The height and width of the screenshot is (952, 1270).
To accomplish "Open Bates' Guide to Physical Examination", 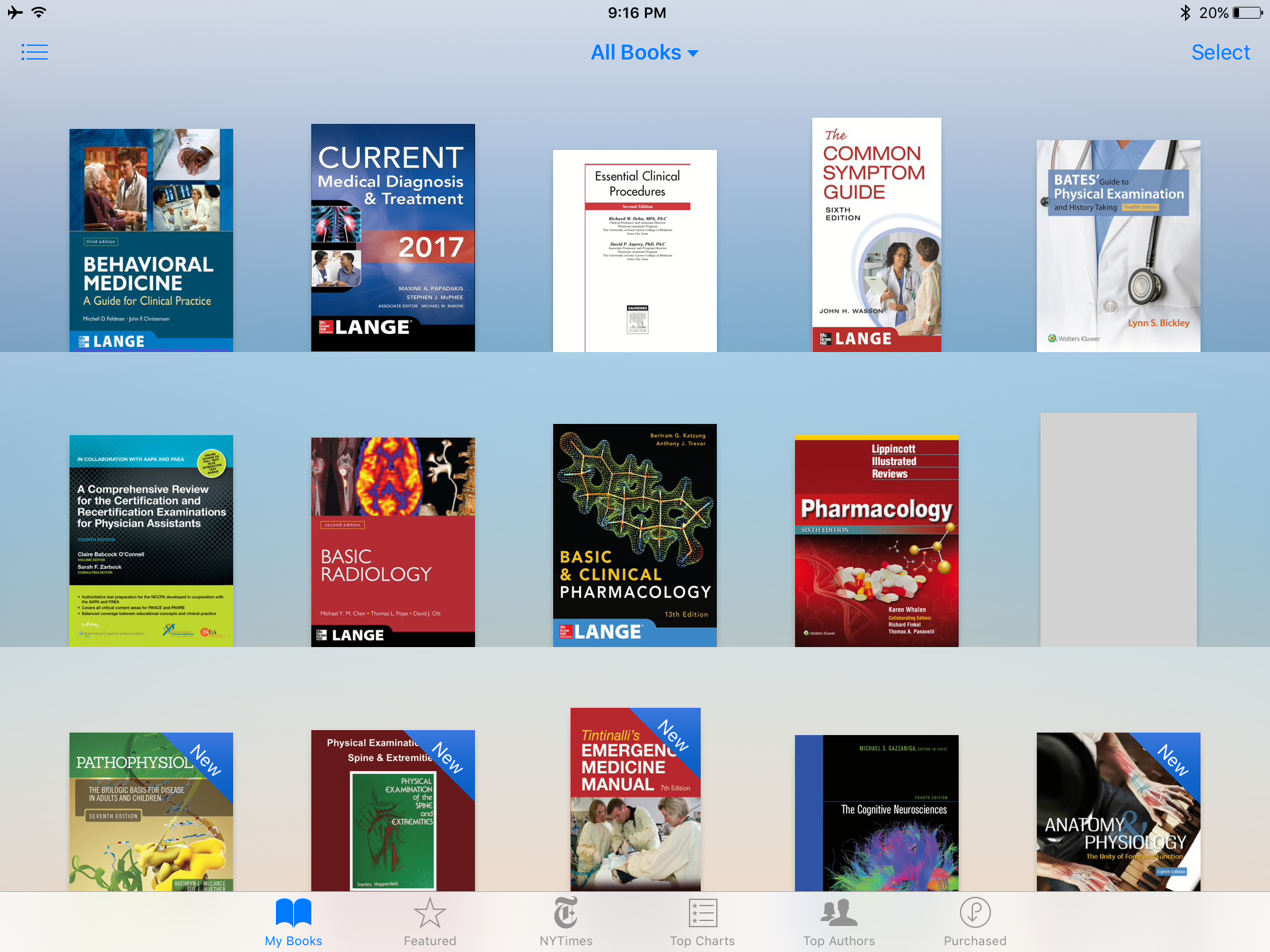I will pyautogui.click(x=1118, y=246).
